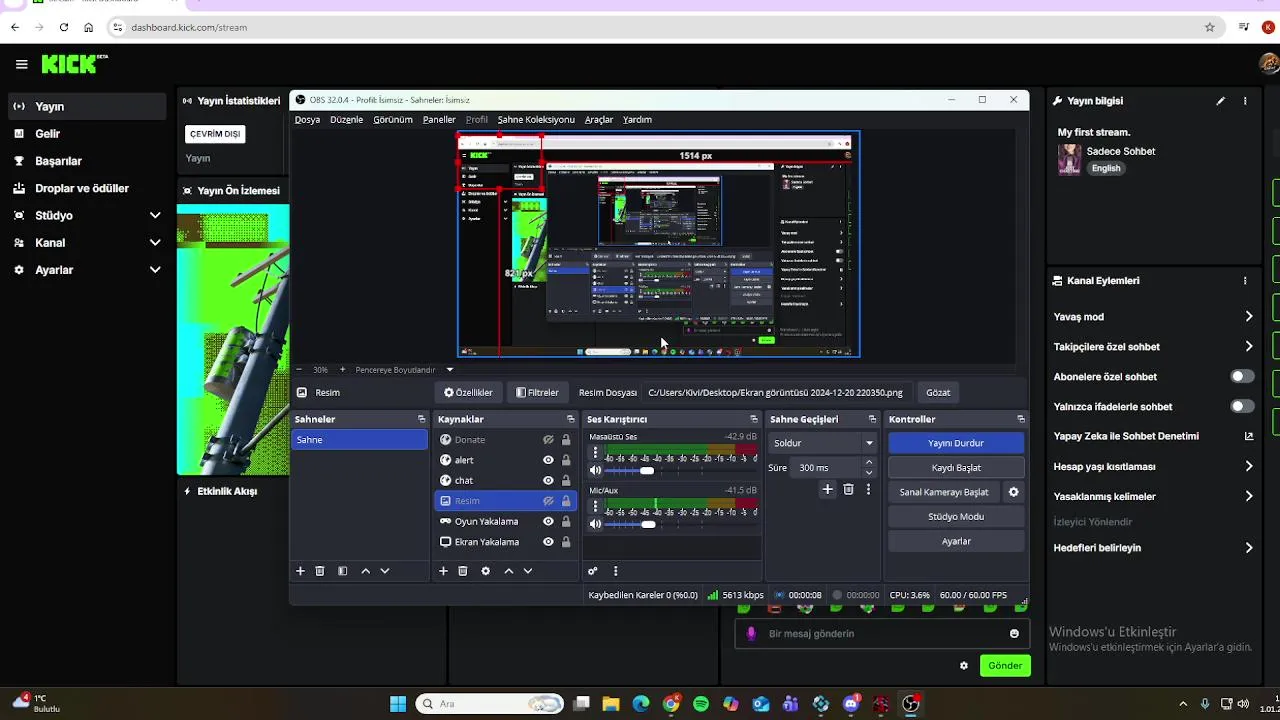Image resolution: width=1280 pixels, height=720 pixels.
Task: Click Gözat to browse image file
Action: (x=938, y=393)
